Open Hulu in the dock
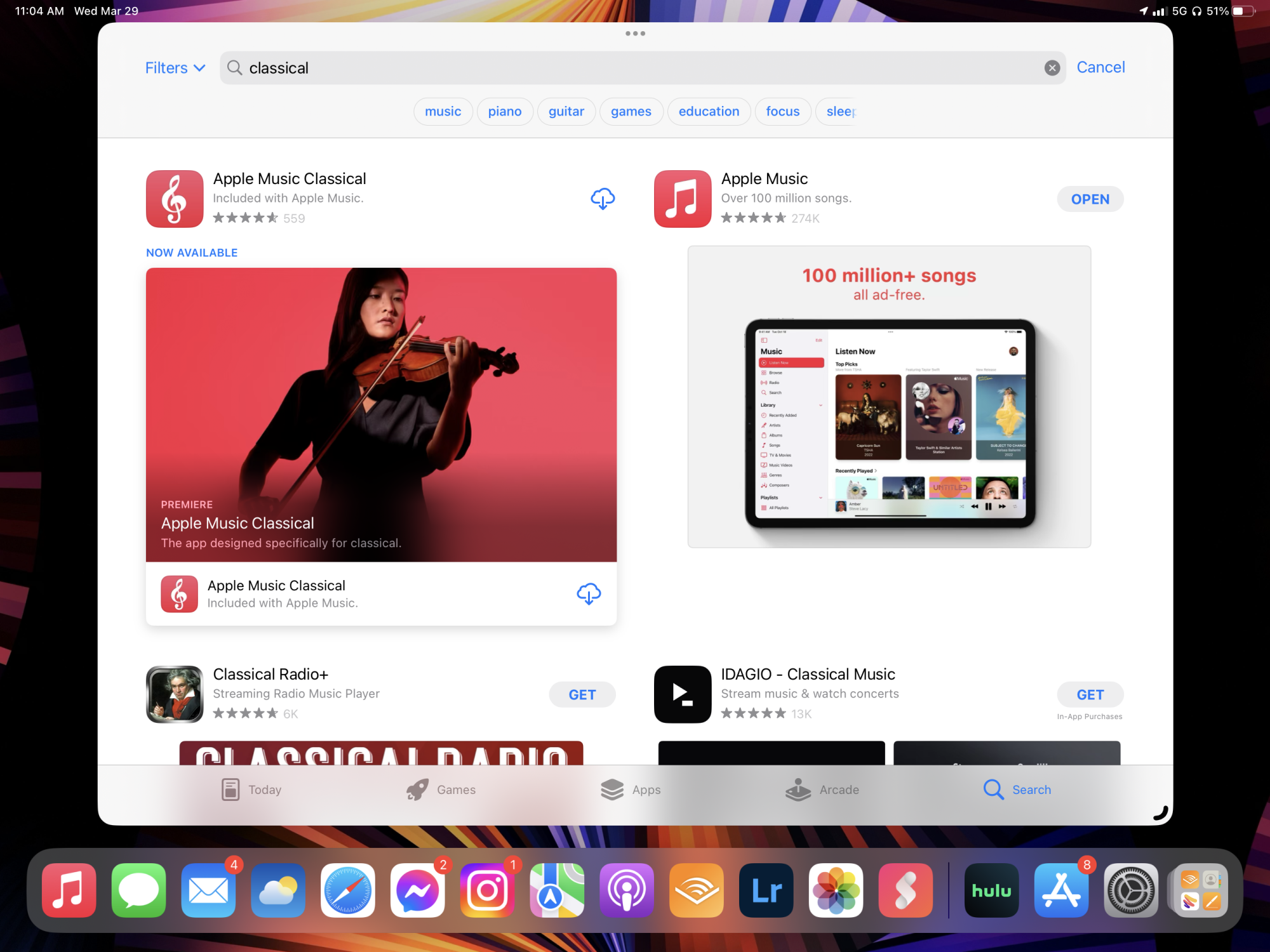The height and width of the screenshot is (952, 1270). [x=992, y=890]
